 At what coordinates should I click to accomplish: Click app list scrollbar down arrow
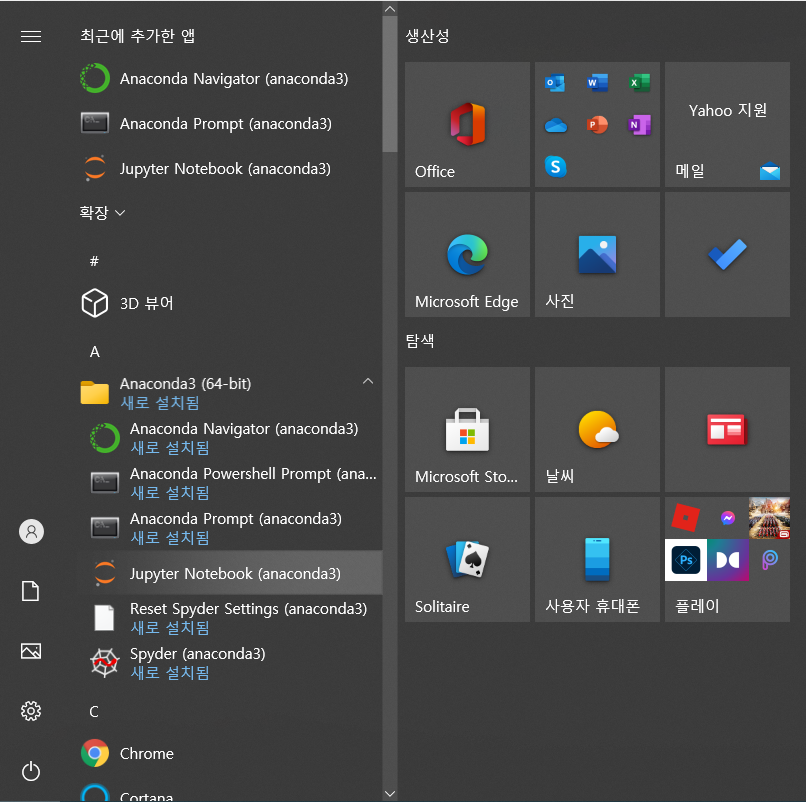tap(390, 794)
